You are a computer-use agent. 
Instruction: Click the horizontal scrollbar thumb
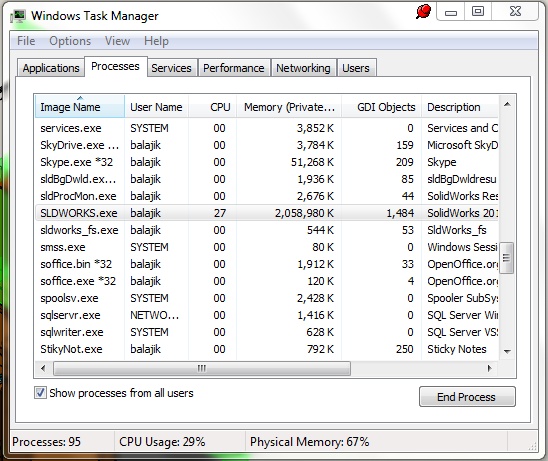202,368
